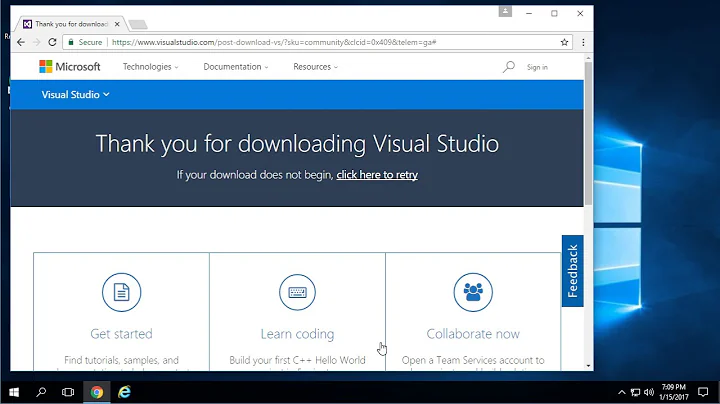The width and height of the screenshot is (720, 404).
Task: Open Task View on the taskbar
Action: click(68, 392)
